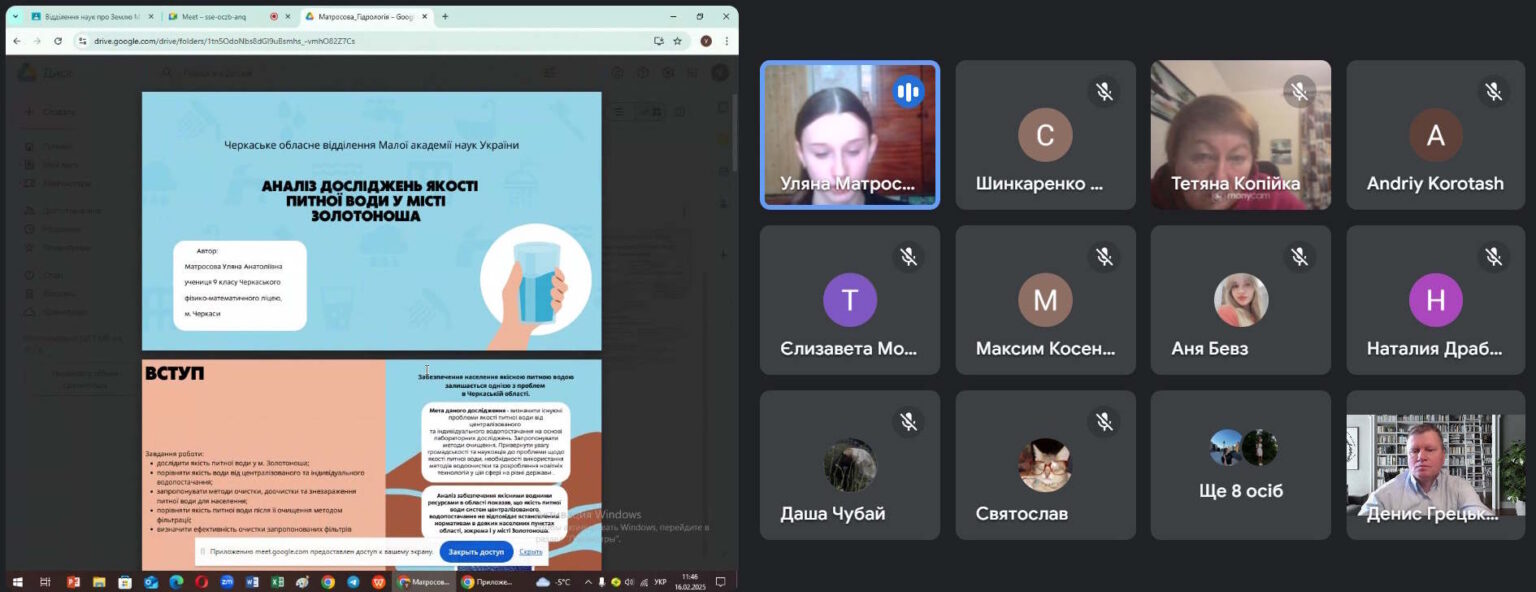This screenshot has width=1536, height=592.
Task: Open Microsoft Store from the taskbar
Action: click(x=125, y=582)
